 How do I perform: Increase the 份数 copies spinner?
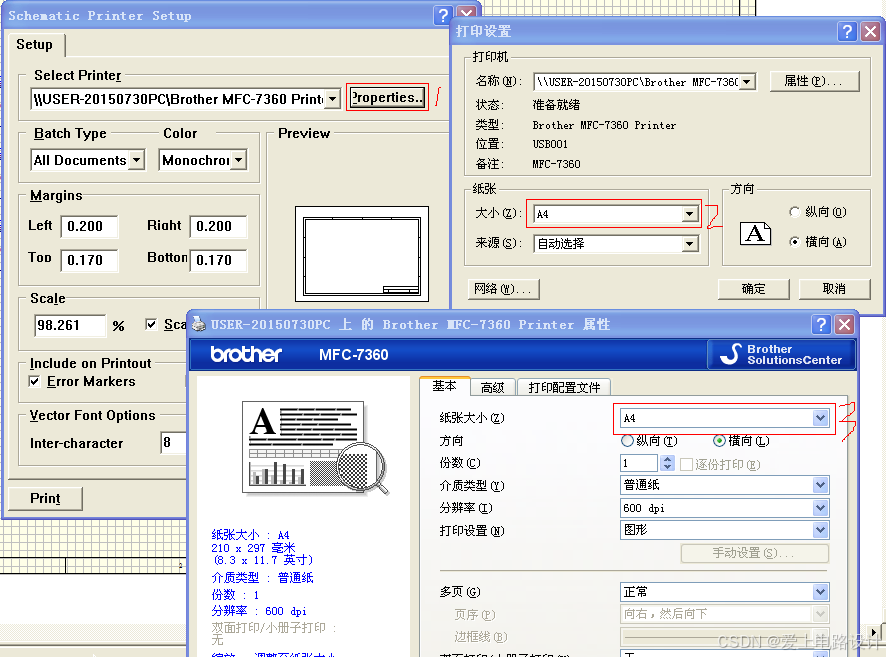click(x=667, y=459)
